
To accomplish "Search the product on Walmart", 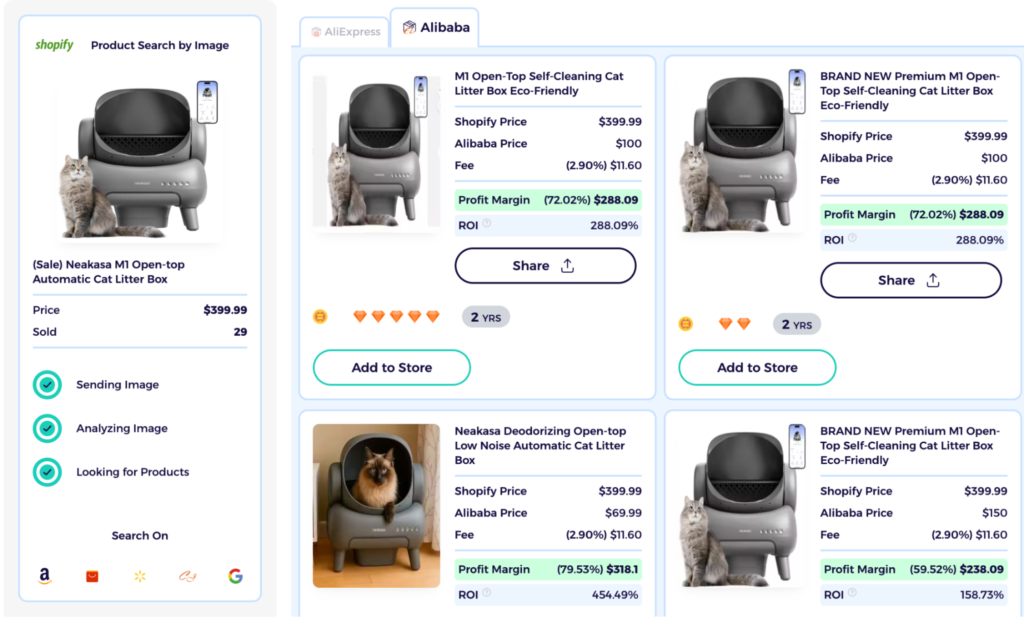I will (x=139, y=576).
